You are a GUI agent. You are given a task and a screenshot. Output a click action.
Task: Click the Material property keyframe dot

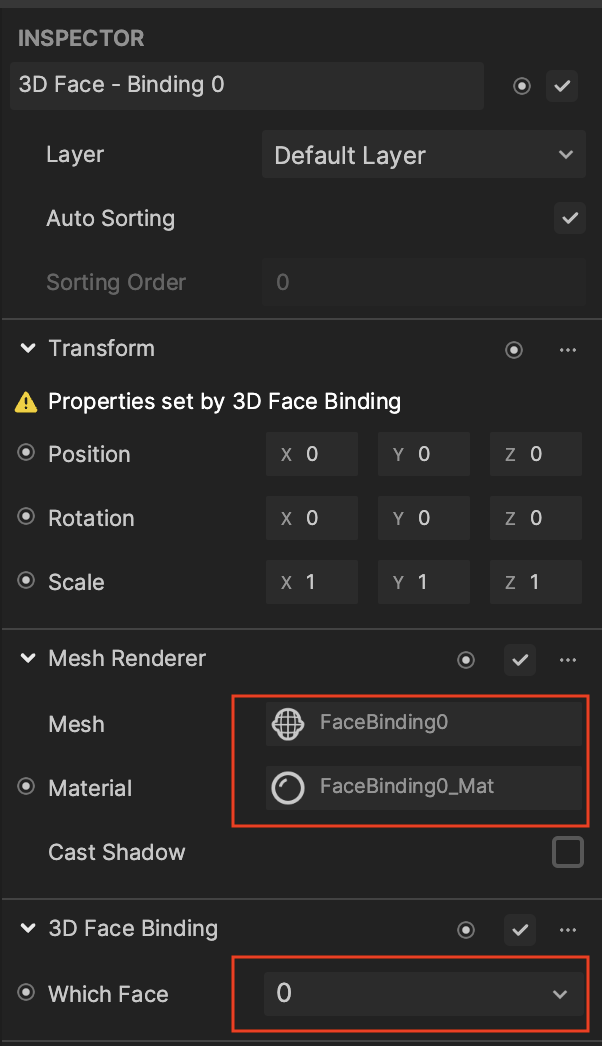(x=26, y=788)
